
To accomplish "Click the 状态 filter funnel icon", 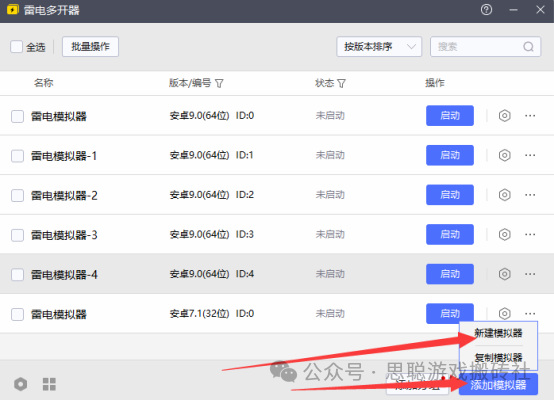I will (341, 83).
